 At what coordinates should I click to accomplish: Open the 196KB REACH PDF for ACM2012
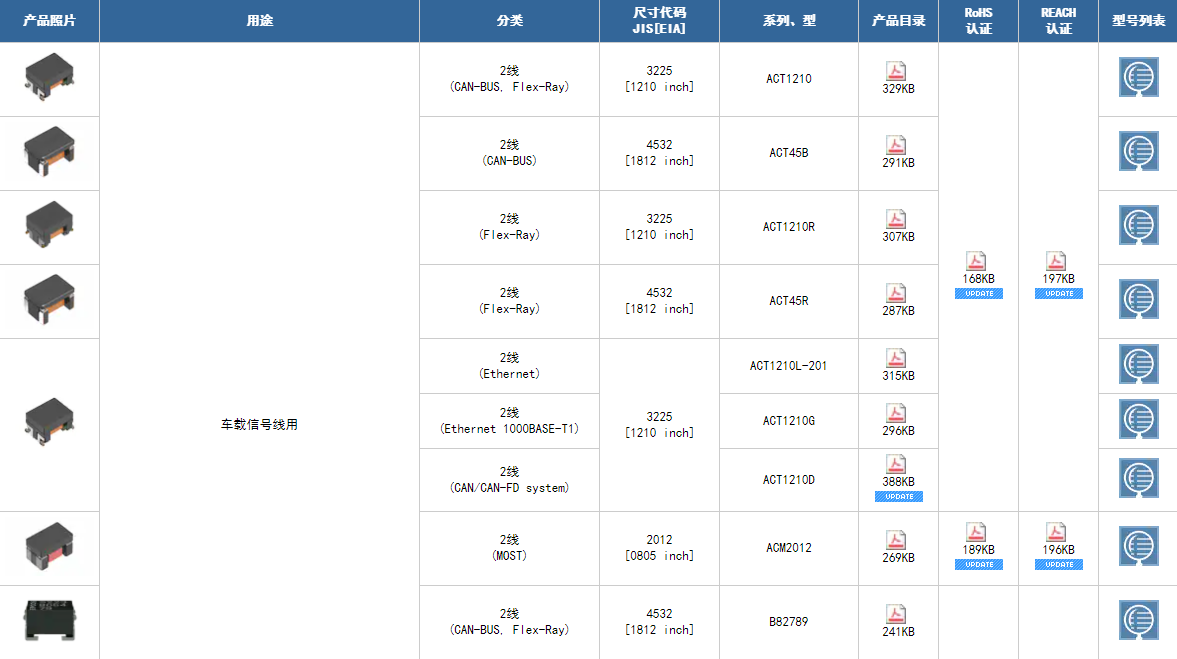[x=1058, y=533]
